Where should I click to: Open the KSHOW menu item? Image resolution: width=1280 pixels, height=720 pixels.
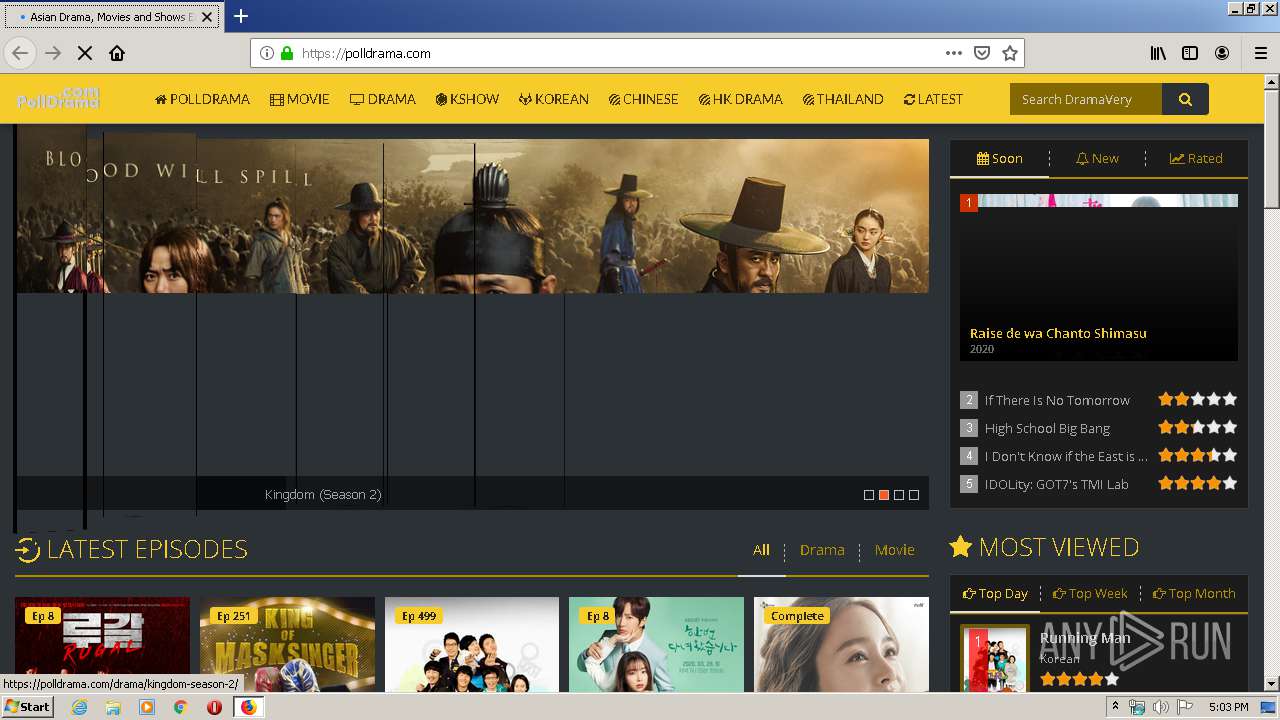[467, 99]
